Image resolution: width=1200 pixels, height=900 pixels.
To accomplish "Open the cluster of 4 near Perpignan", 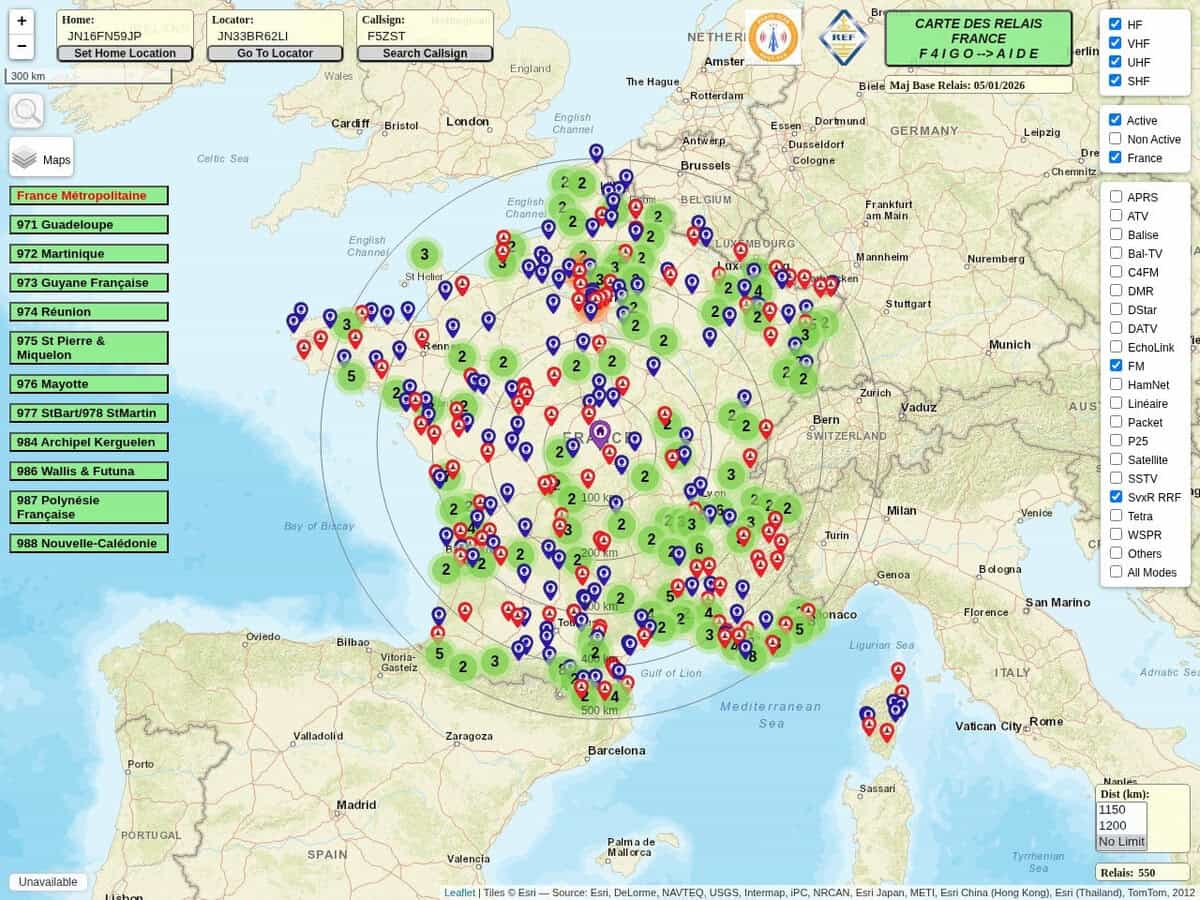I will [614, 697].
